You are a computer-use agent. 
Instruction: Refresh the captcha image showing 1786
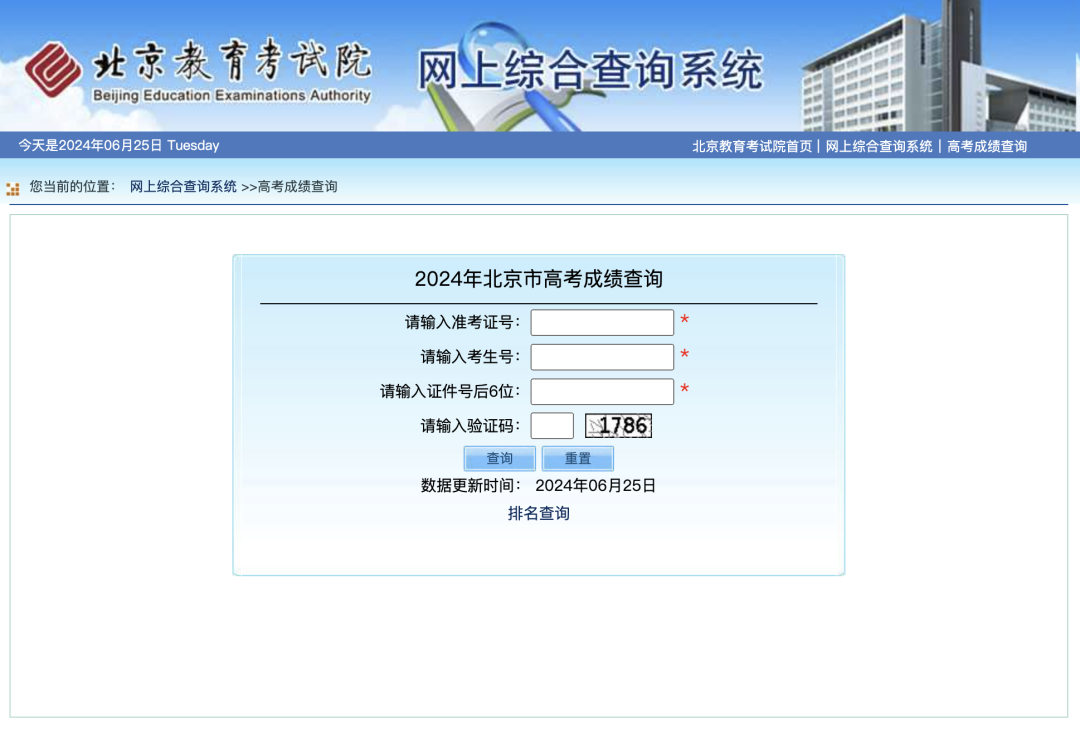coord(618,426)
